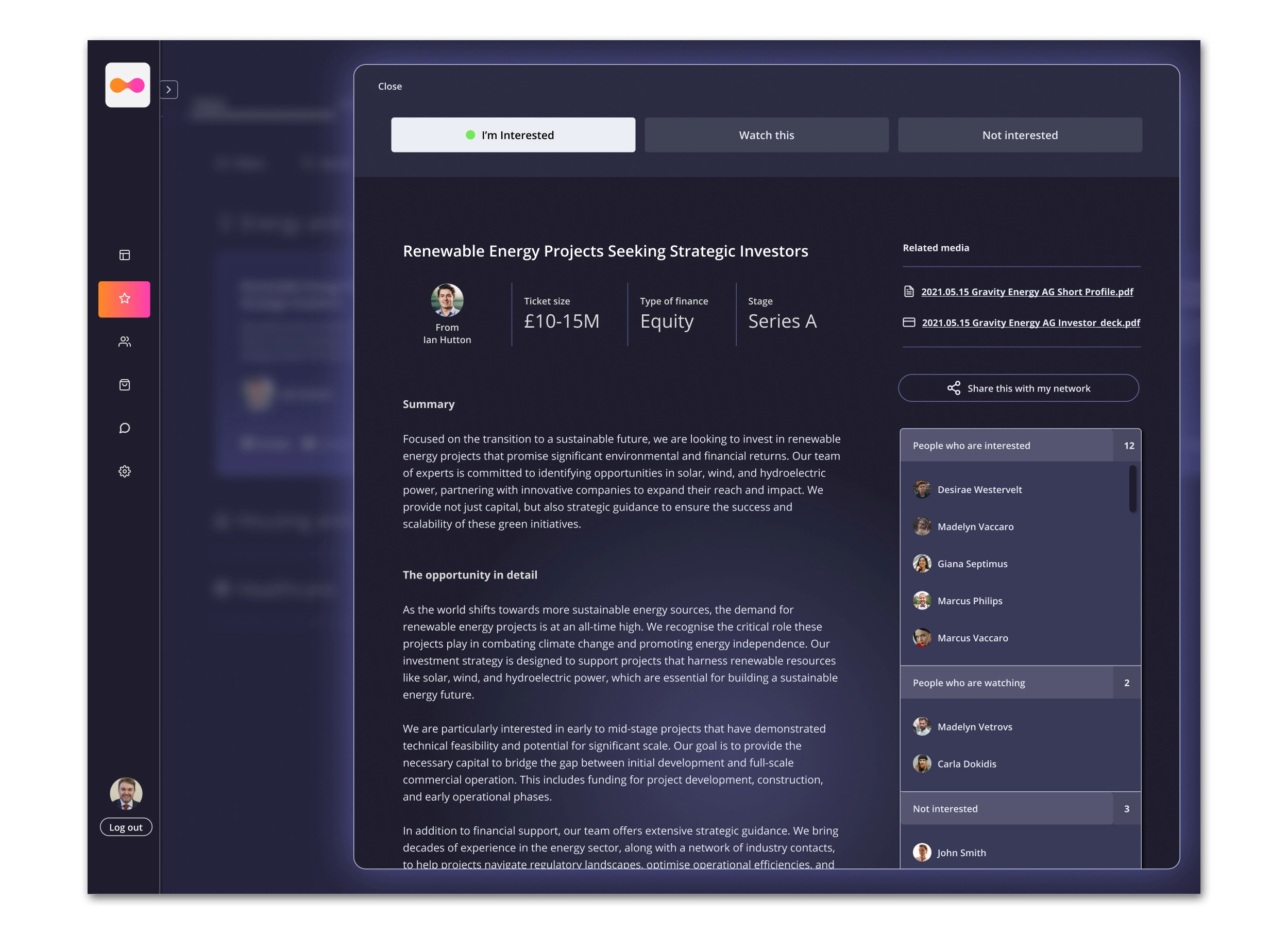The width and height of the screenshot is (1288, 935).
Task: Click the shopping bag icon in the sidebar
Action: pyautogui.click(x=124, y=385)
